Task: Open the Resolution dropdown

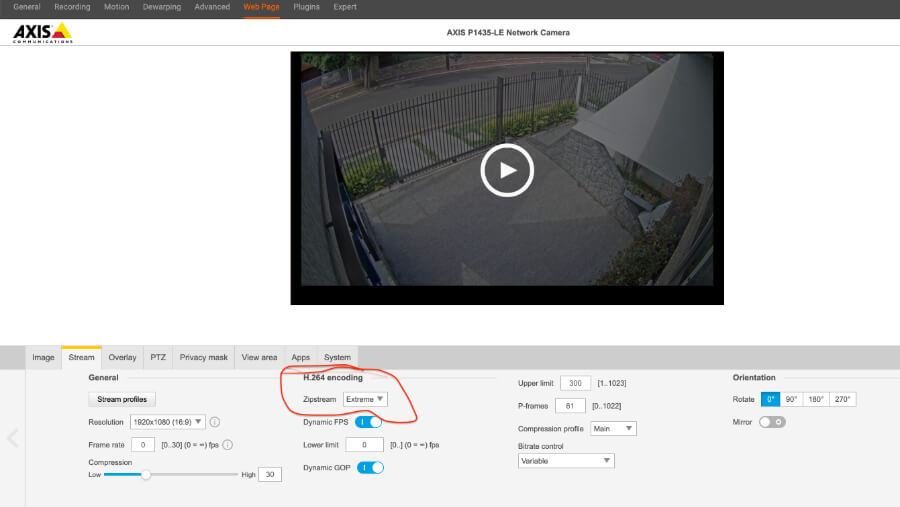Action: pos(167,422)
